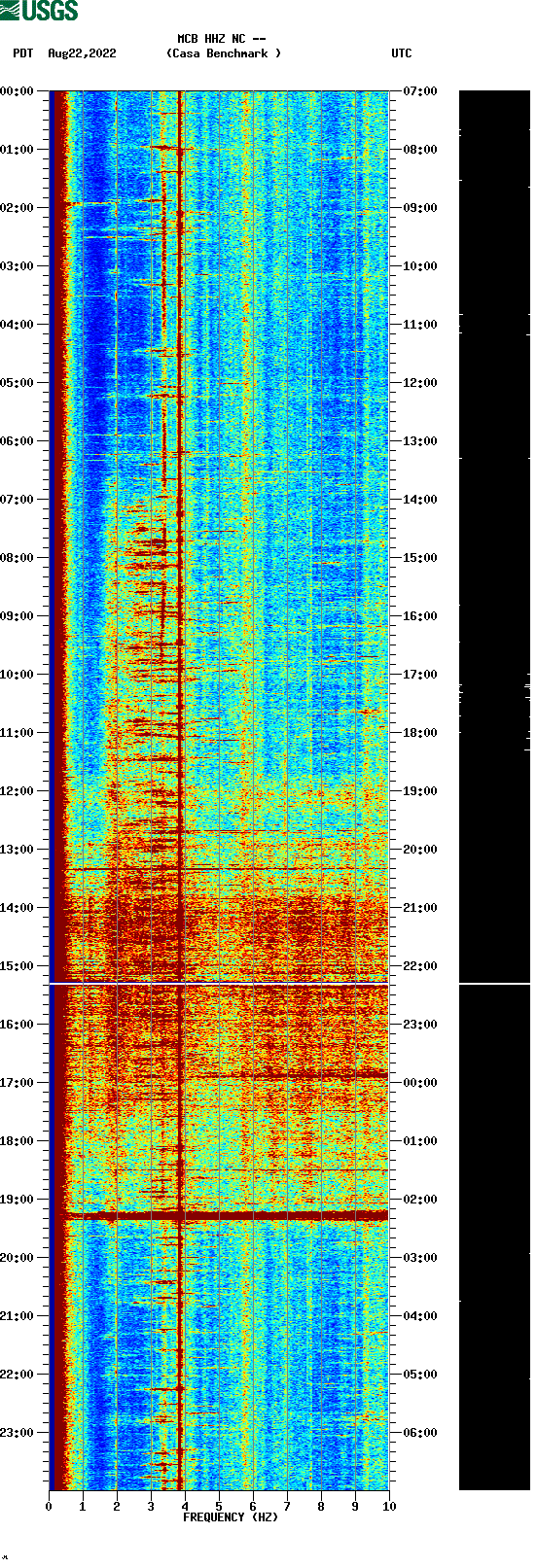Click the 01:00 UTC time label
This screenshot has width=537, height=1568.
coord(420,1141)
